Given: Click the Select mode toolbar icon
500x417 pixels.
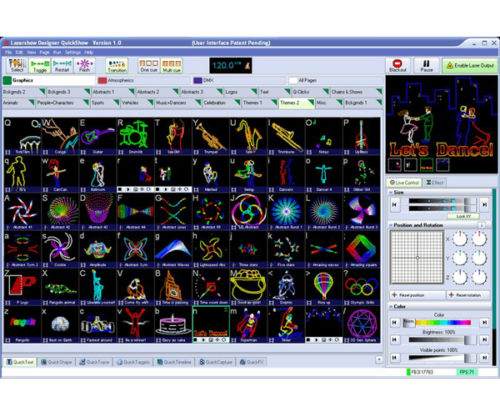Looking at the screenshot, I should click(x=17, y=65).
